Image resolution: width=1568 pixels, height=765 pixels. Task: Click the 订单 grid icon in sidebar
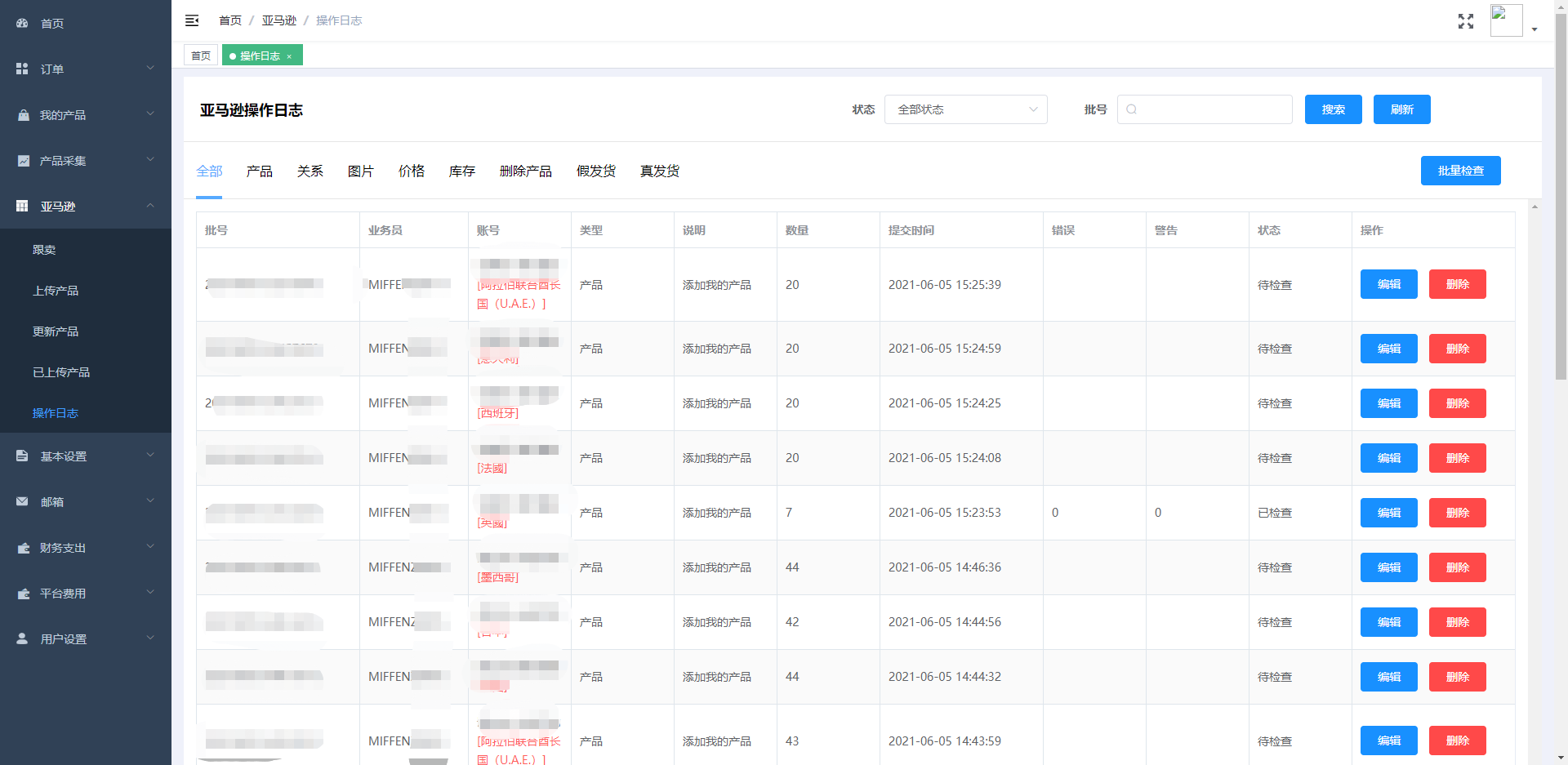[x=22, y=69]
